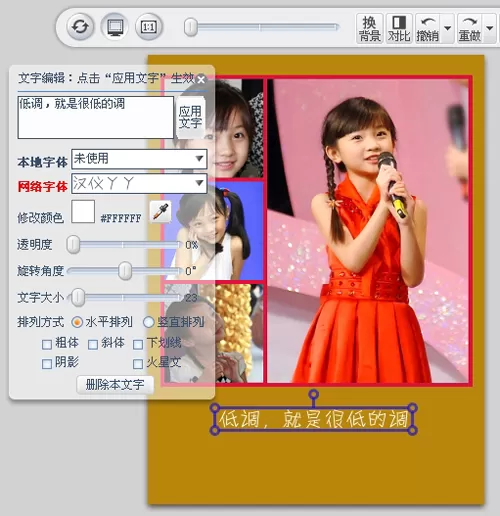Enable the 阴影 shadow checkbox
500x516 pixels.
click(47, 364)
